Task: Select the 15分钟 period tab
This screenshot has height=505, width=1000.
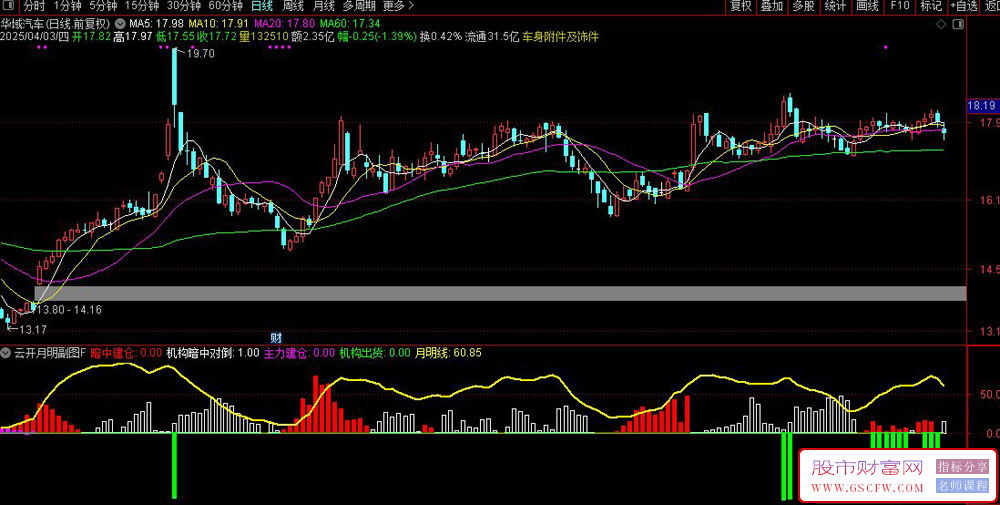Action: [x=142, y=6]
